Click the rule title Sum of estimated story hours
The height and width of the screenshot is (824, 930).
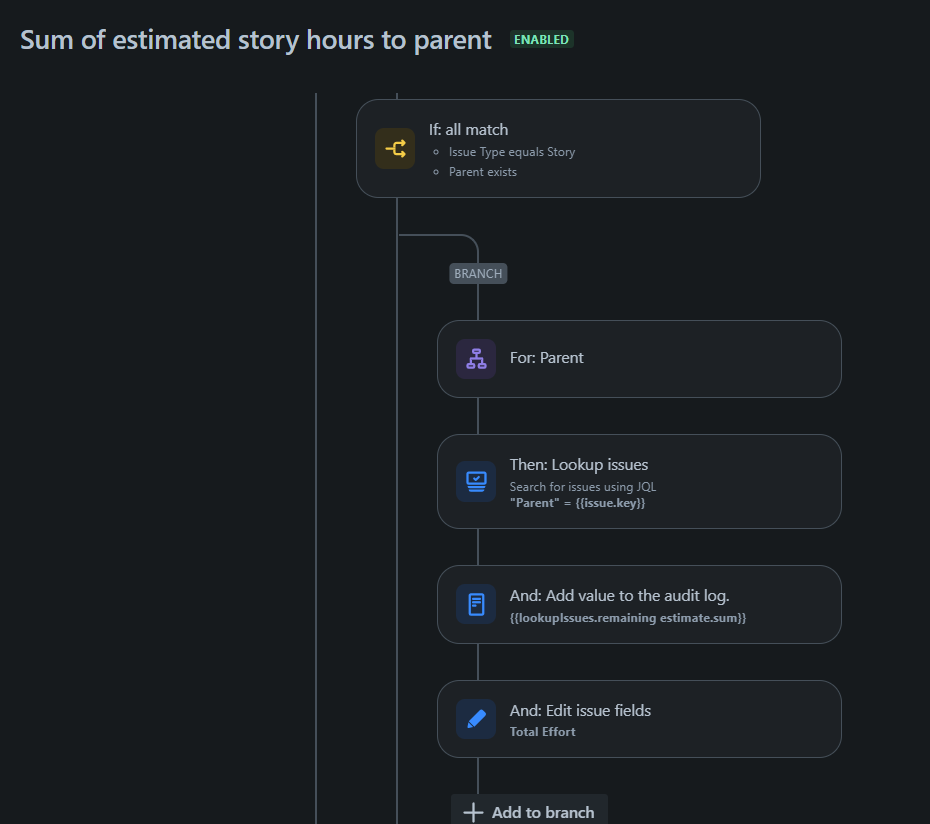pos(256,40)
